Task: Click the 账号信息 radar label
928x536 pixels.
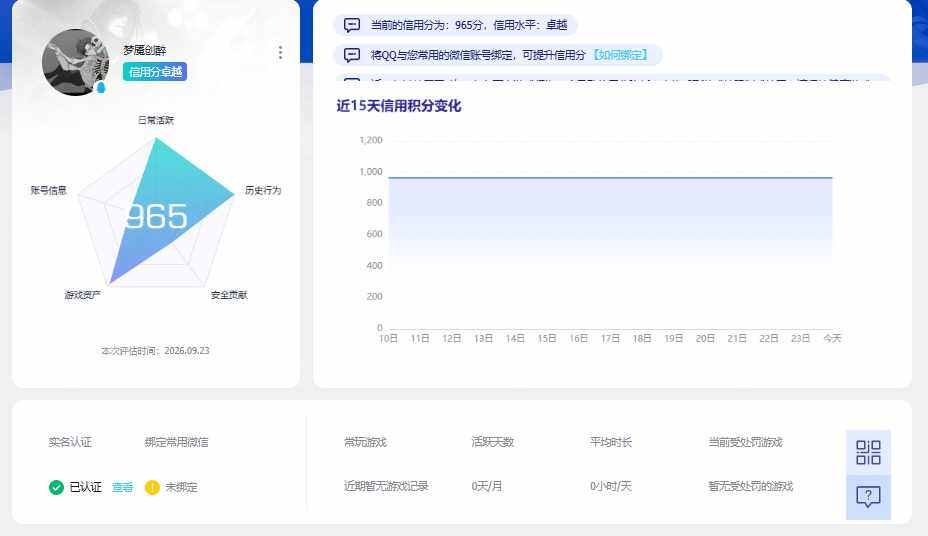Action: click(49, 190)
